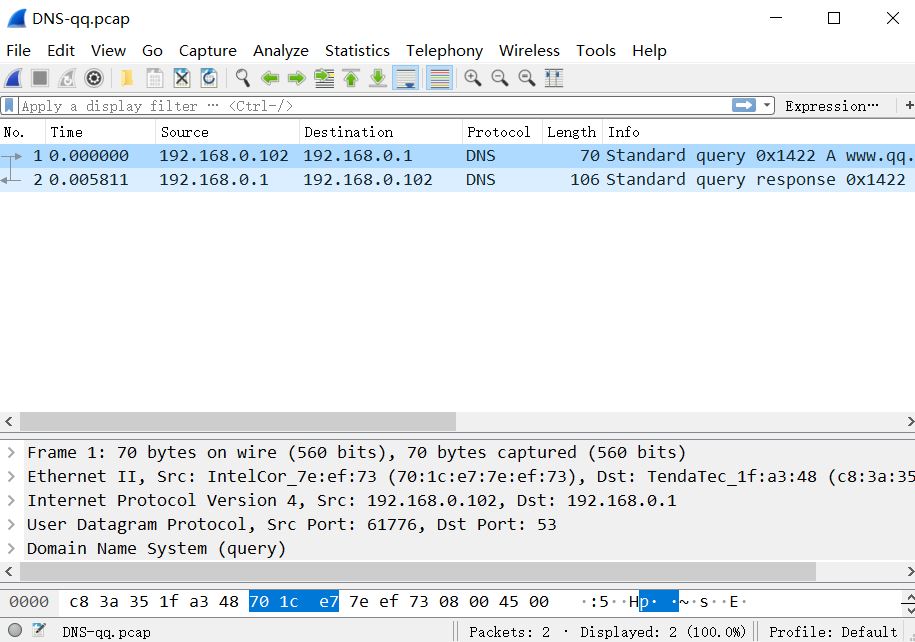This screenshot has width=915, height=642.
Task: Jump to first packet icon
Action: pyautogui.click(x=351, y=78)
